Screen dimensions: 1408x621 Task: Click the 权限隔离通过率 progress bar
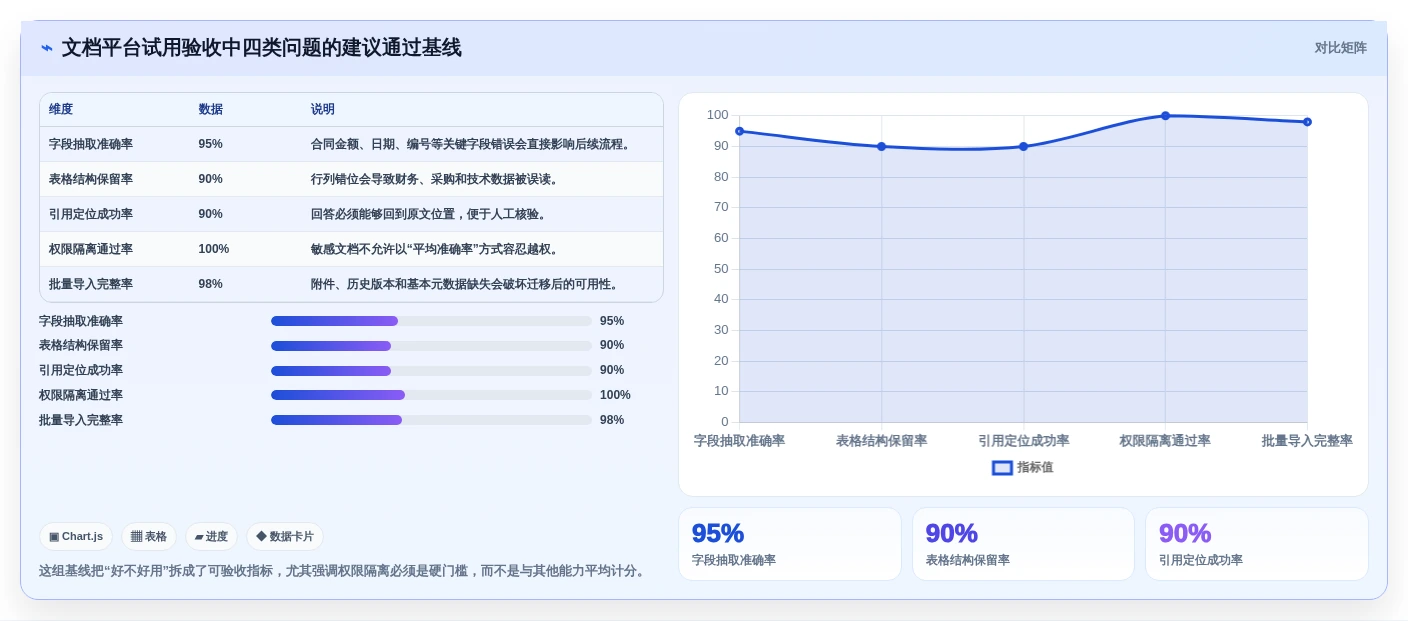[x=431, y=395]
